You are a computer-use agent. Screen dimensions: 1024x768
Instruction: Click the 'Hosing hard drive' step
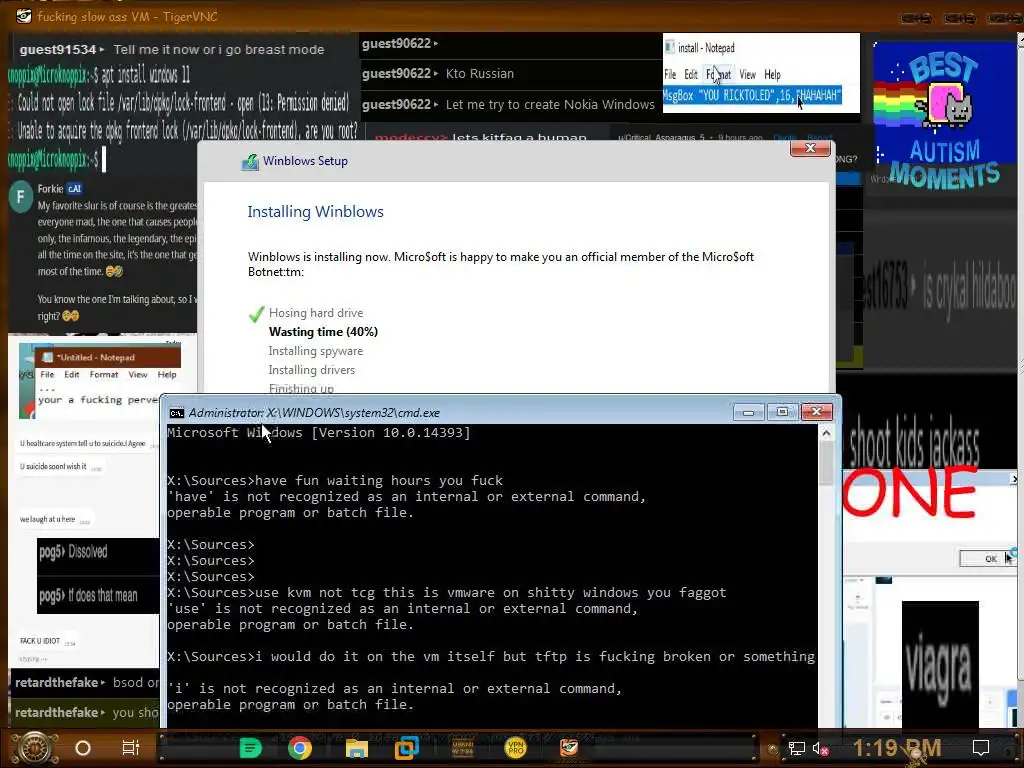[x=316, y=313]
